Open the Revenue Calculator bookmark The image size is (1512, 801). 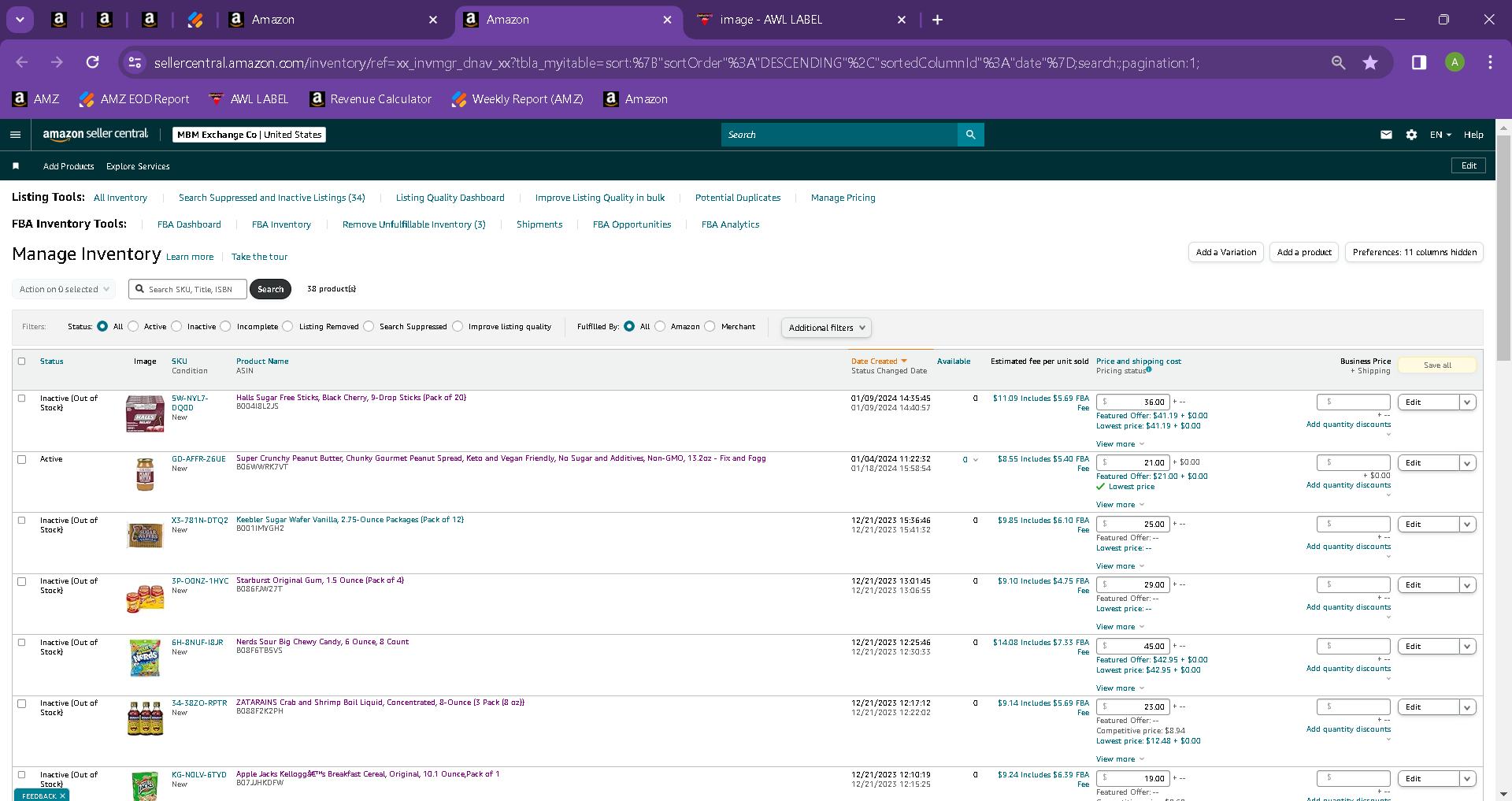coord(371,99)
